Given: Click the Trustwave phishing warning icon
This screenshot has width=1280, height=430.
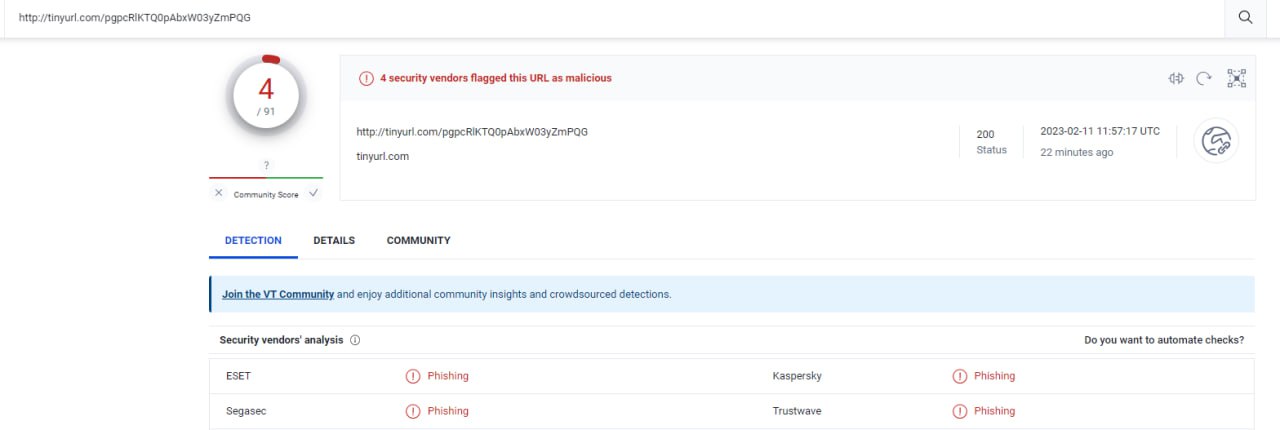Looking at the screenshot, I should coord(960,411).
